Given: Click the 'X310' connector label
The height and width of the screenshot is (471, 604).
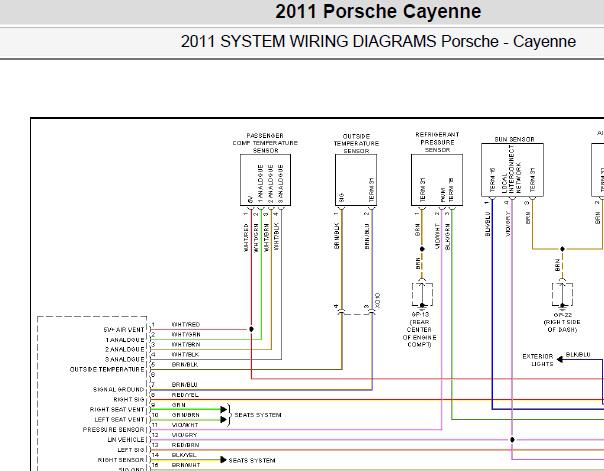Looking at the screenshot, I should [x=378, y=300].
